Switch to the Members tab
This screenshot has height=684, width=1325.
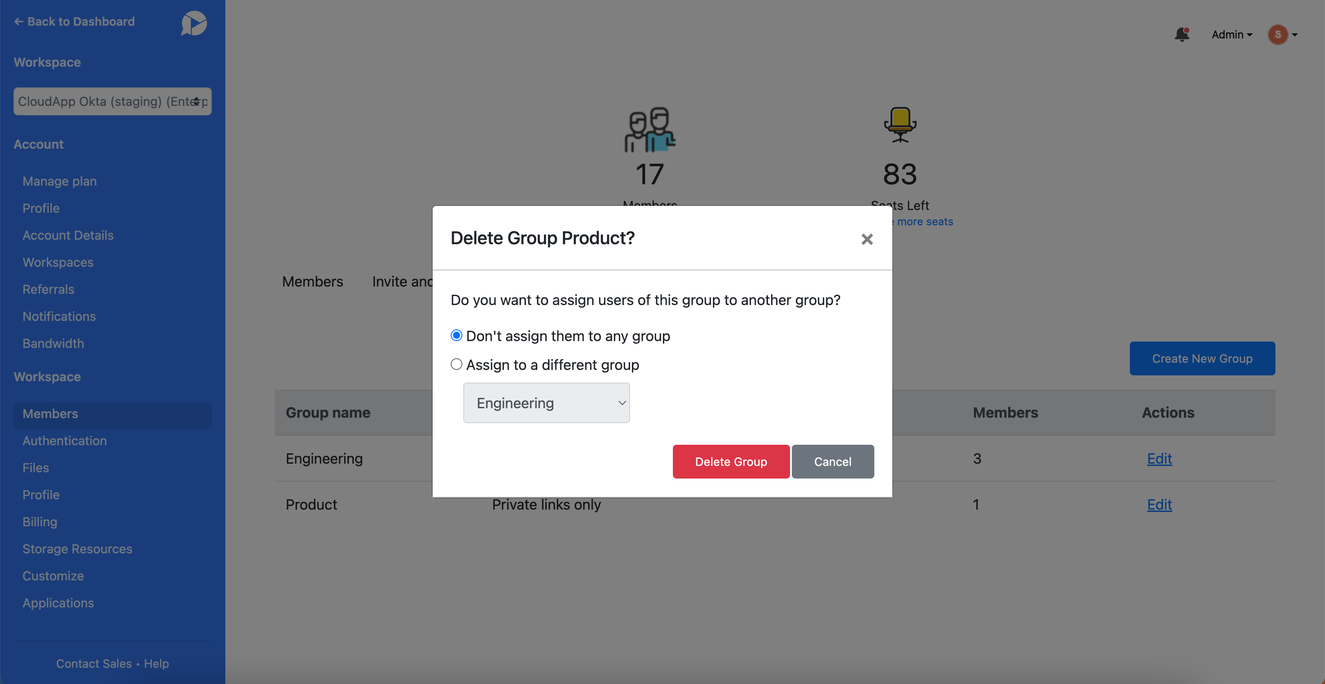point(312,282)
